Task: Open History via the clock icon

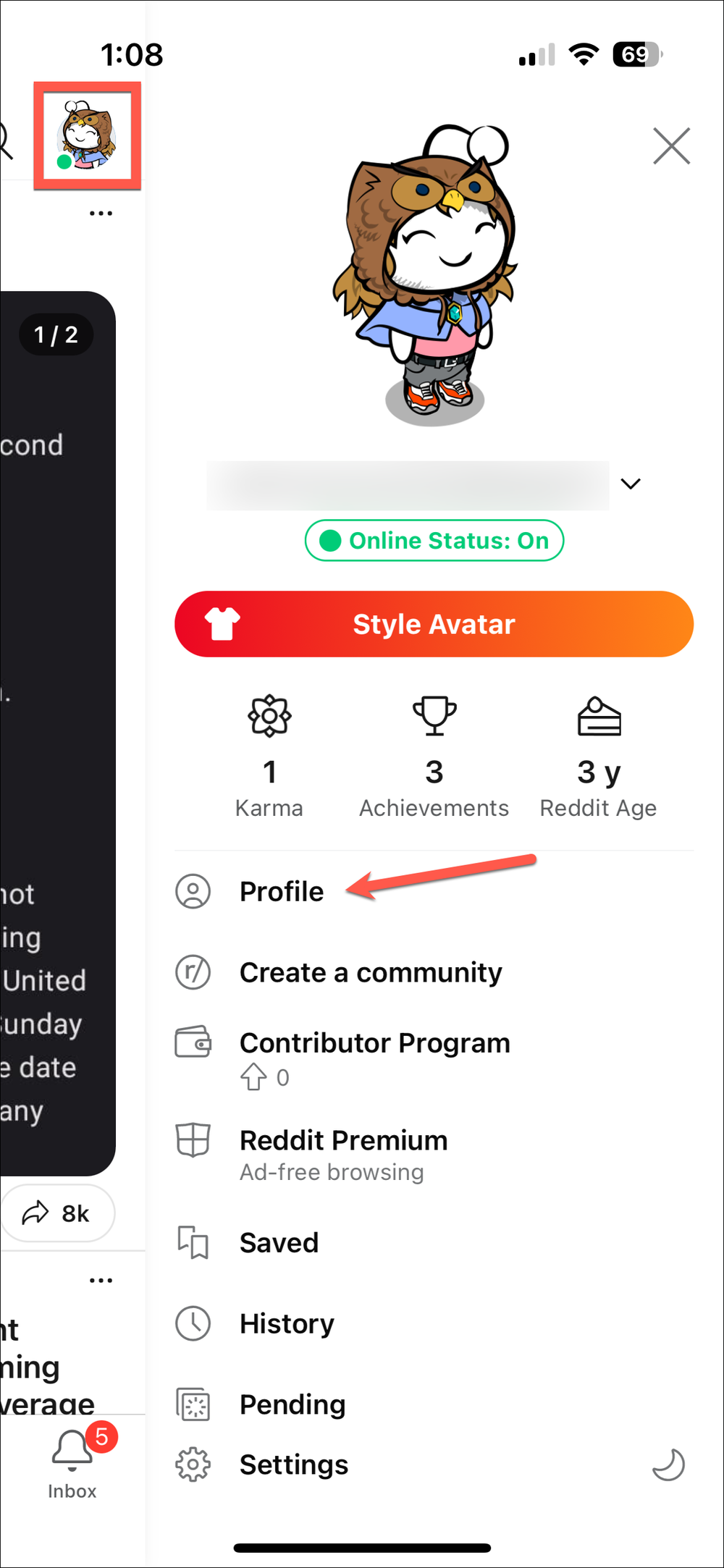Action: click(x=192, y=1323)
